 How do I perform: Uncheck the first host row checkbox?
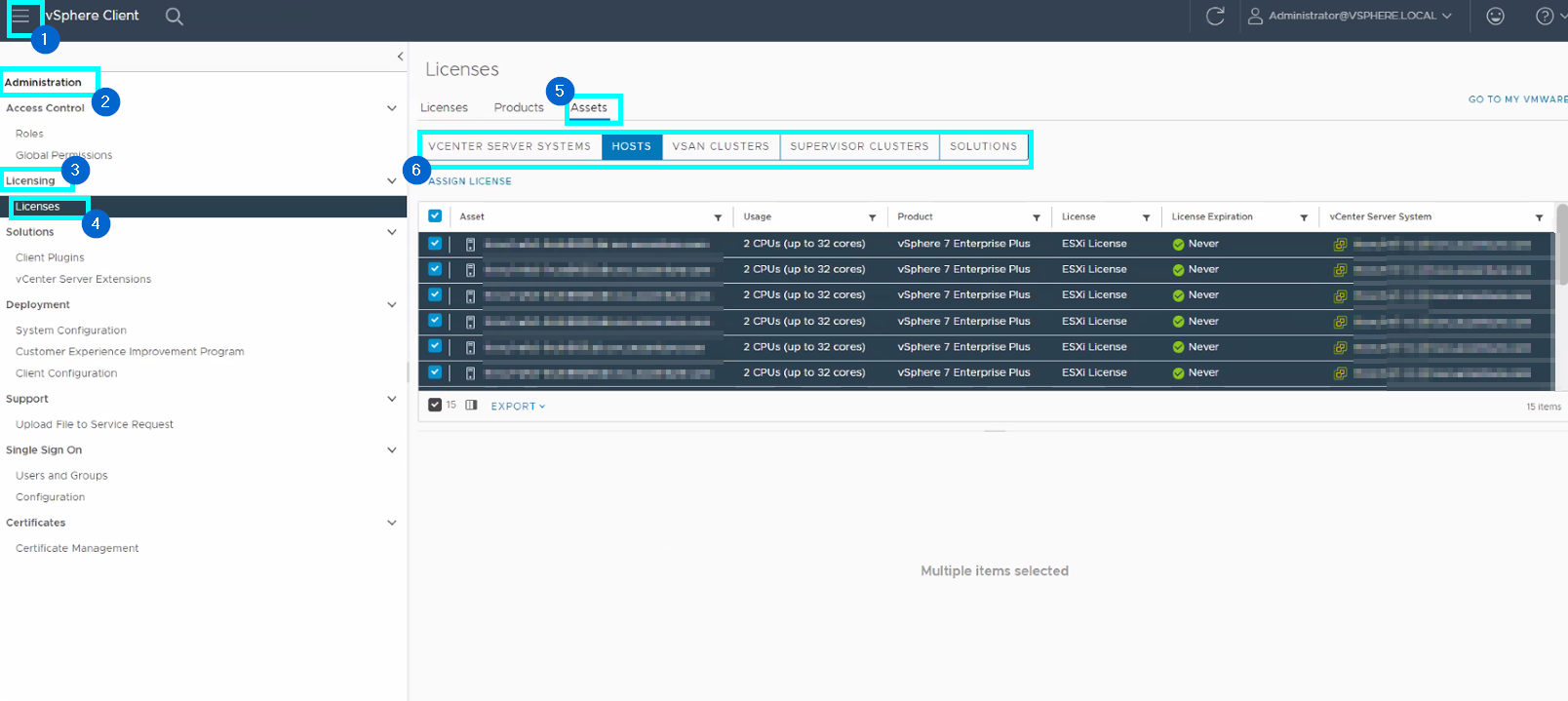pyautogui.click(x=435, y=244)
